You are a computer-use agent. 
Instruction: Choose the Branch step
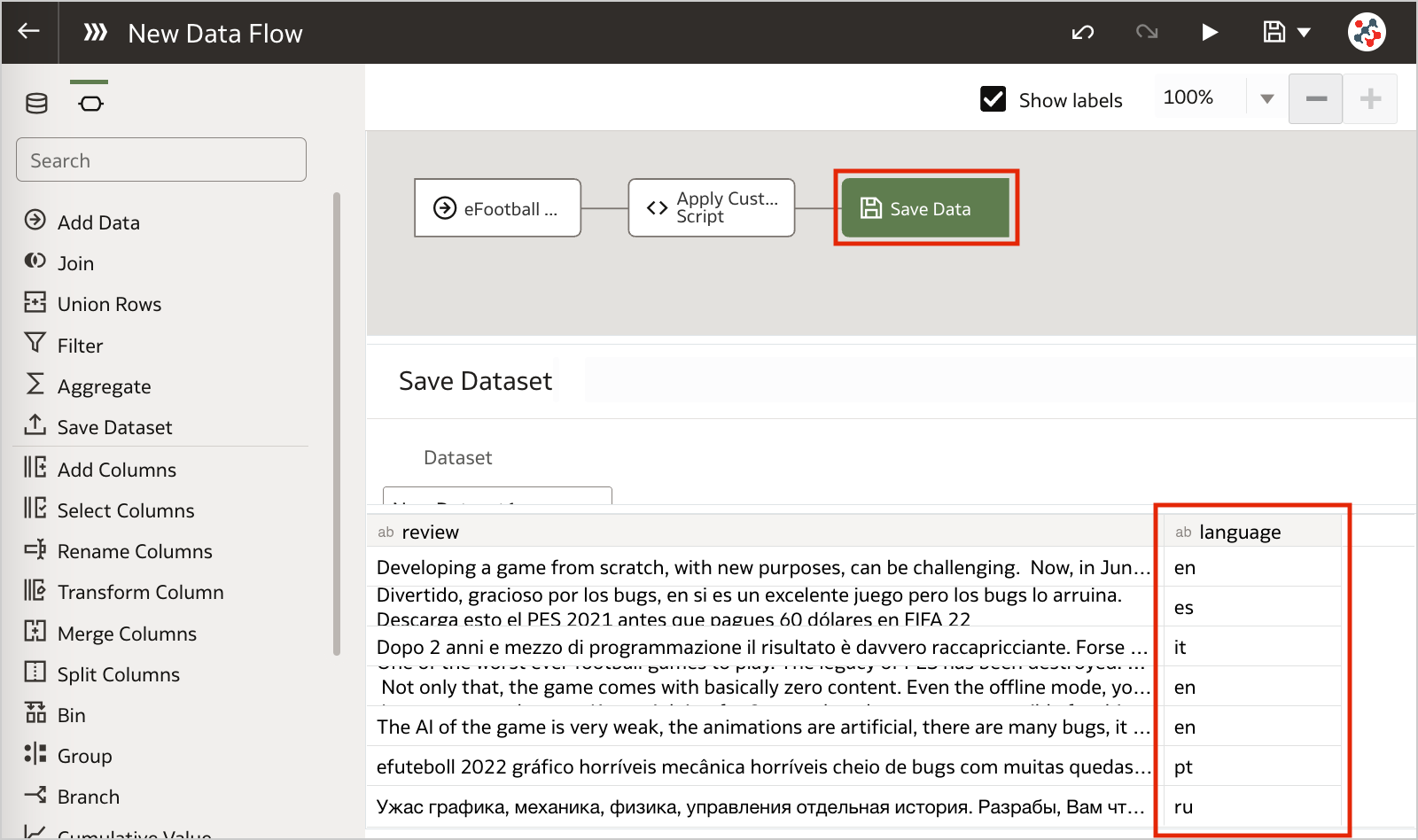pos(72,796)
